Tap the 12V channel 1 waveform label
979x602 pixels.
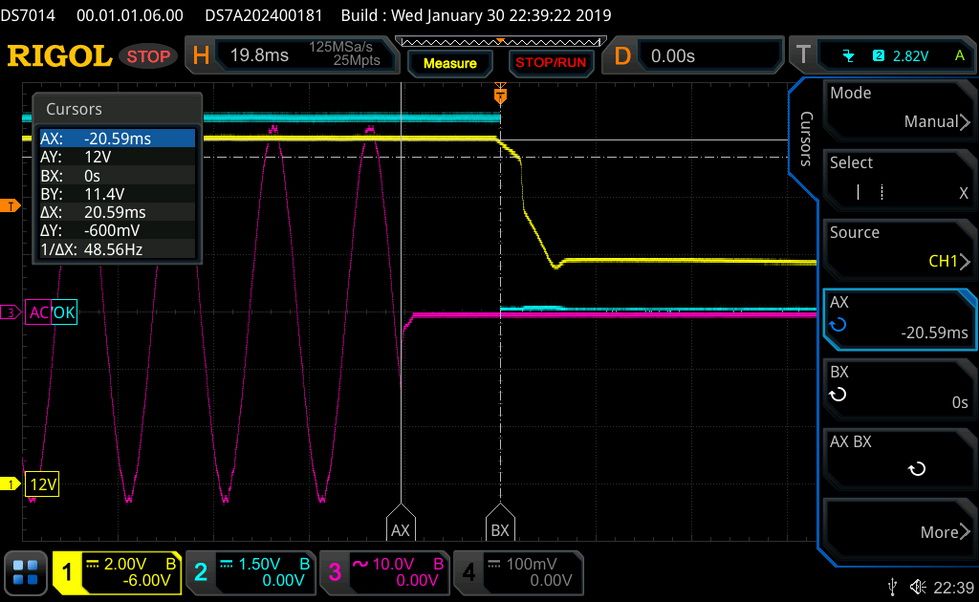pos(42,484)
